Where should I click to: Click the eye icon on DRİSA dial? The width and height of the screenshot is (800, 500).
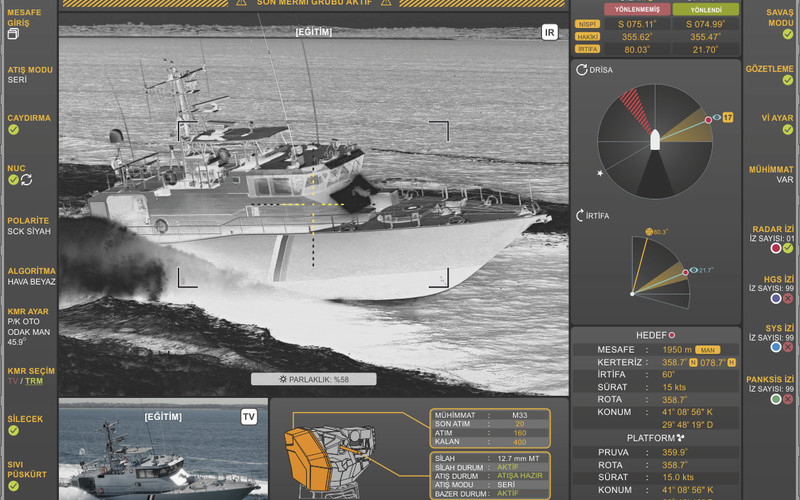pyautogui.click(x=717, y=117)
